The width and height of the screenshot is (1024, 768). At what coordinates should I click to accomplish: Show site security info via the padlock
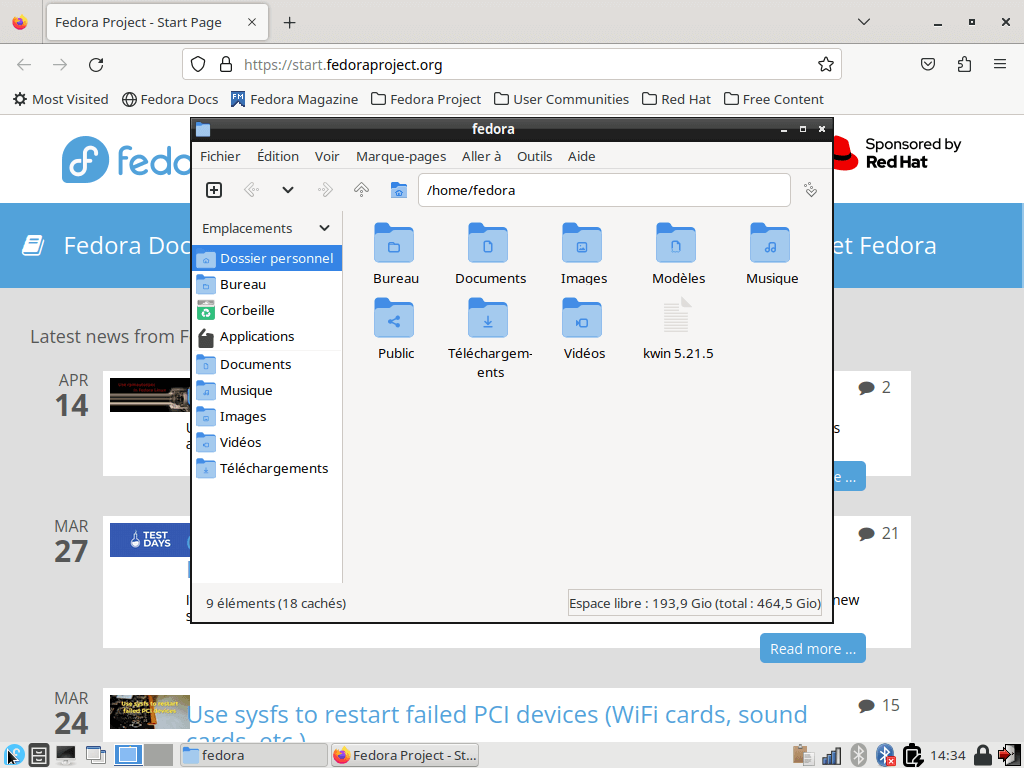click(226, 64)
